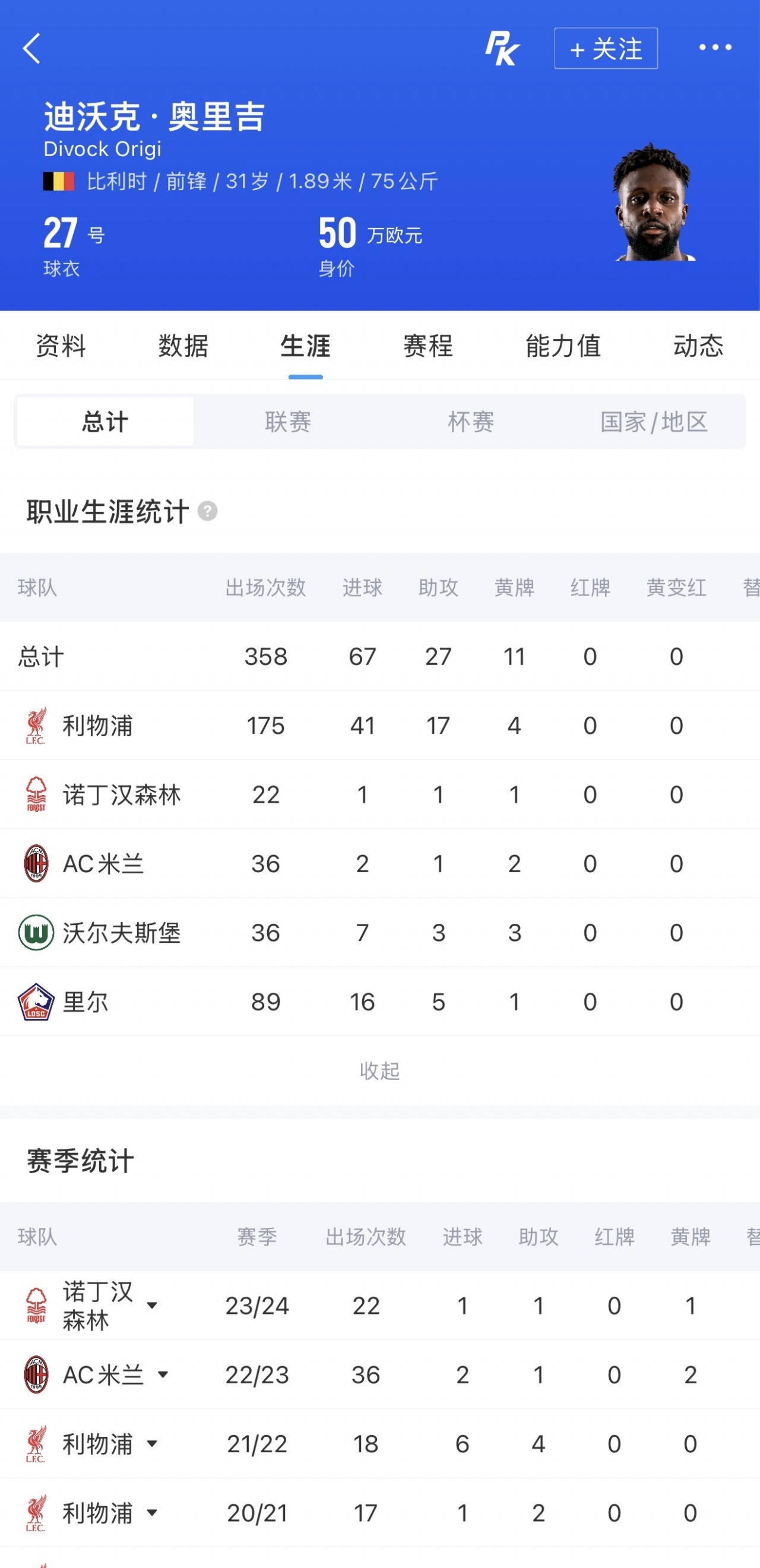Viewport: 760px width, 1568px height.
Task: Tap the Belgium flag icon
Action: [58, 182]
